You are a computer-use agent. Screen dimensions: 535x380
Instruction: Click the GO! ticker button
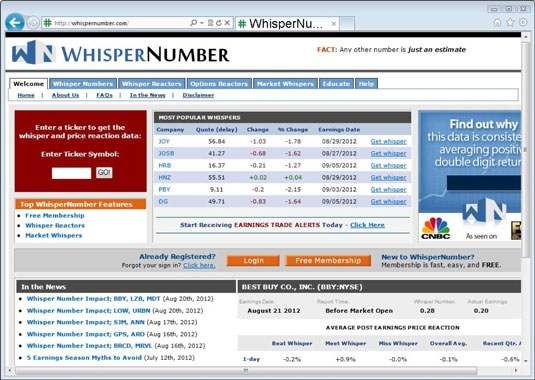coord(104,173)
